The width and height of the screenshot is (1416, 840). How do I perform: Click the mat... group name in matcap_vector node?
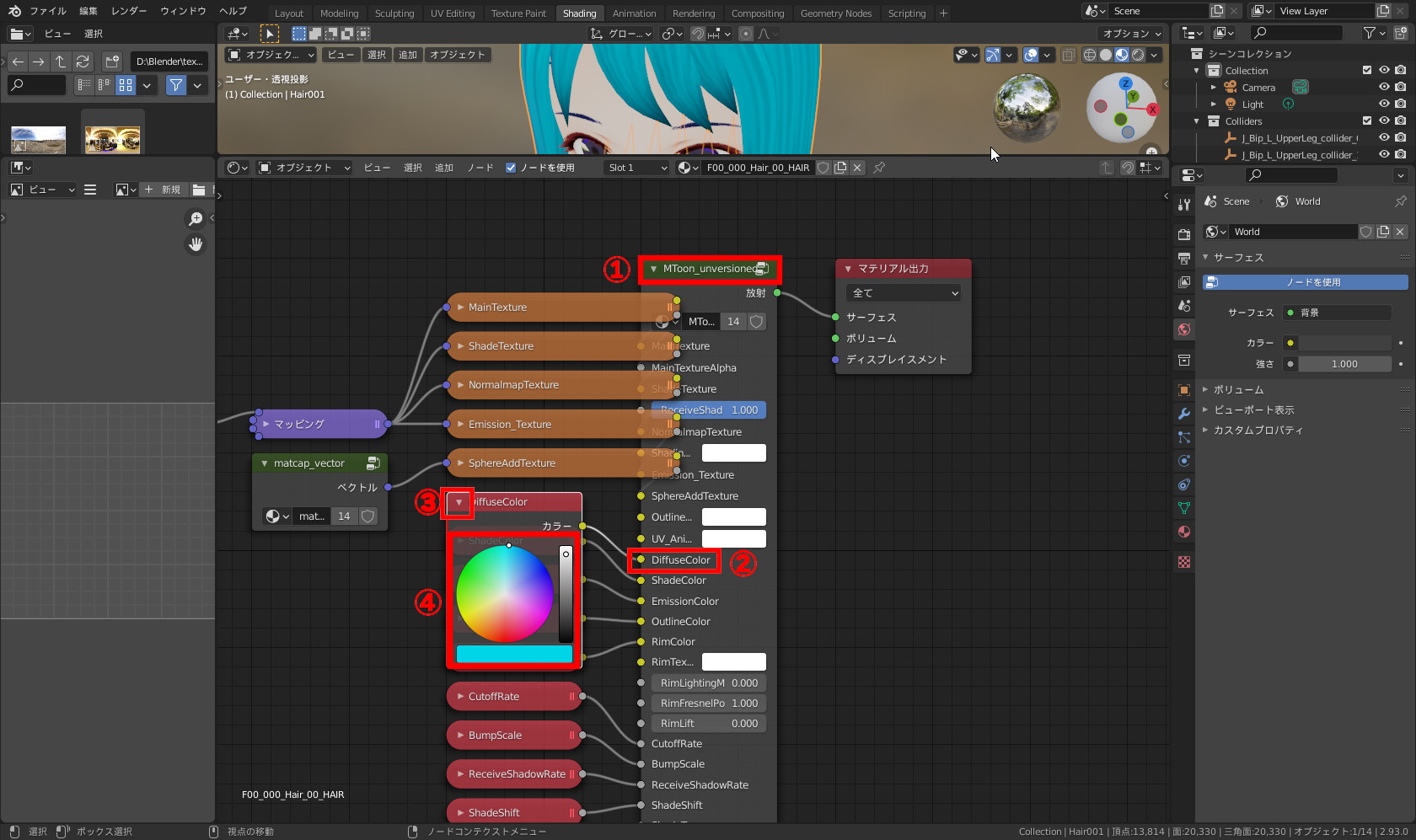tap(311, 516)
